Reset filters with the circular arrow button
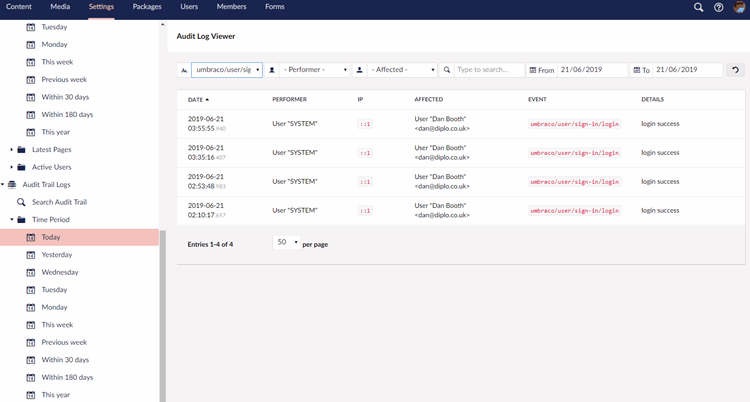750x402 pixels. tap(735, 70)
